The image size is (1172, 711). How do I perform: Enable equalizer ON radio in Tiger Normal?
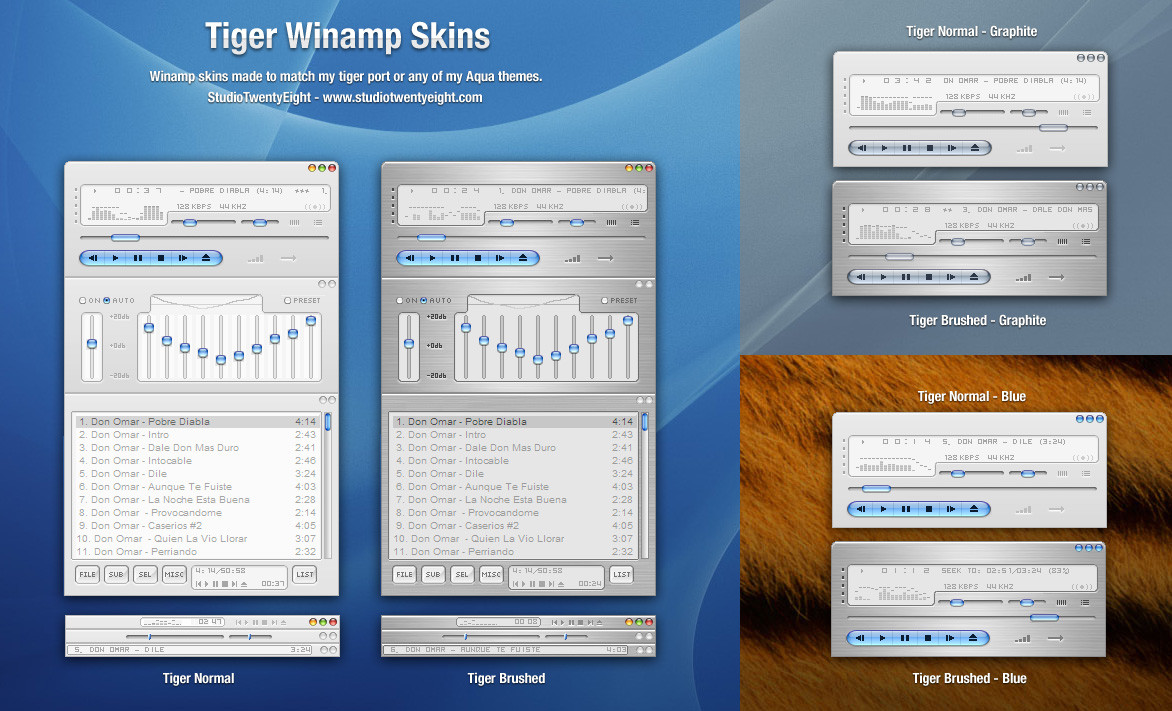83,301
